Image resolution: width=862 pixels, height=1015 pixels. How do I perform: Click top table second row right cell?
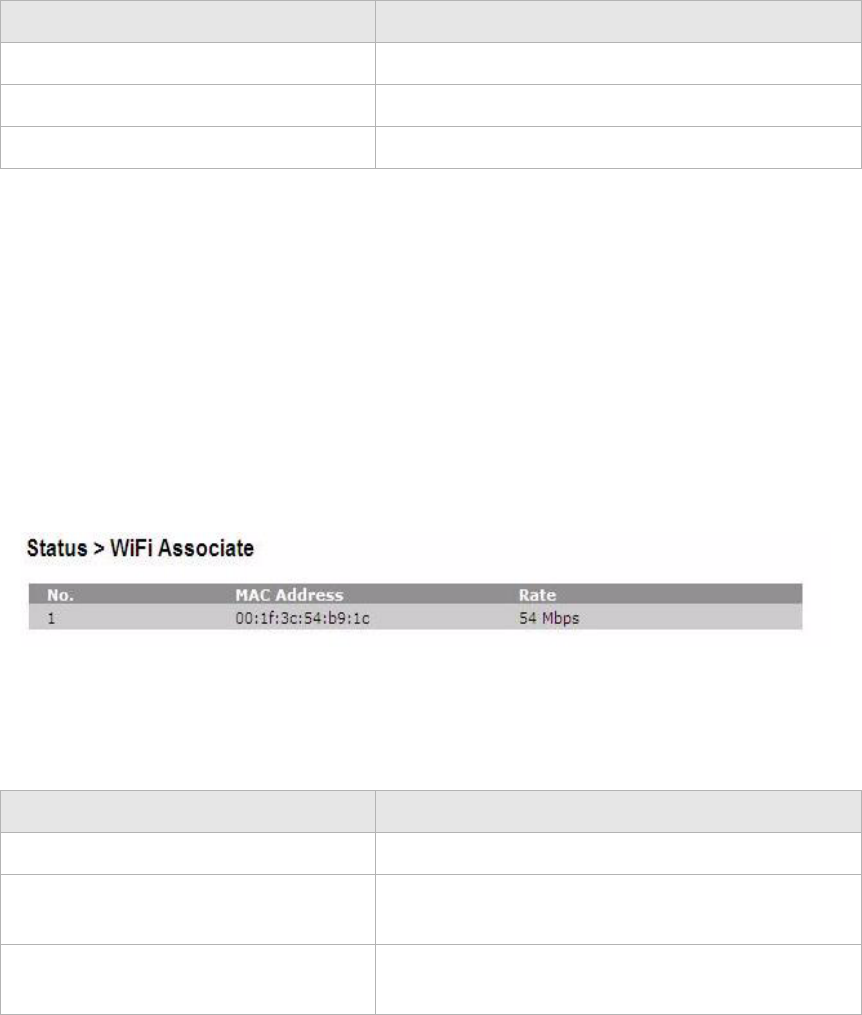(x=619, y=63)
